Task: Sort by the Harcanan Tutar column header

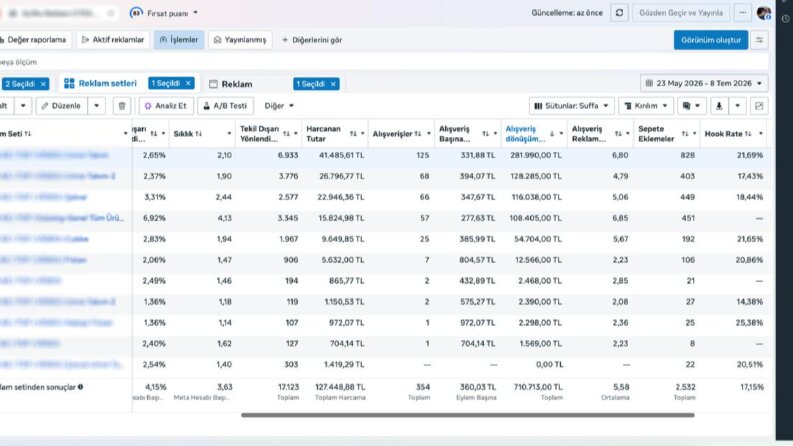Action: (324, 133)
